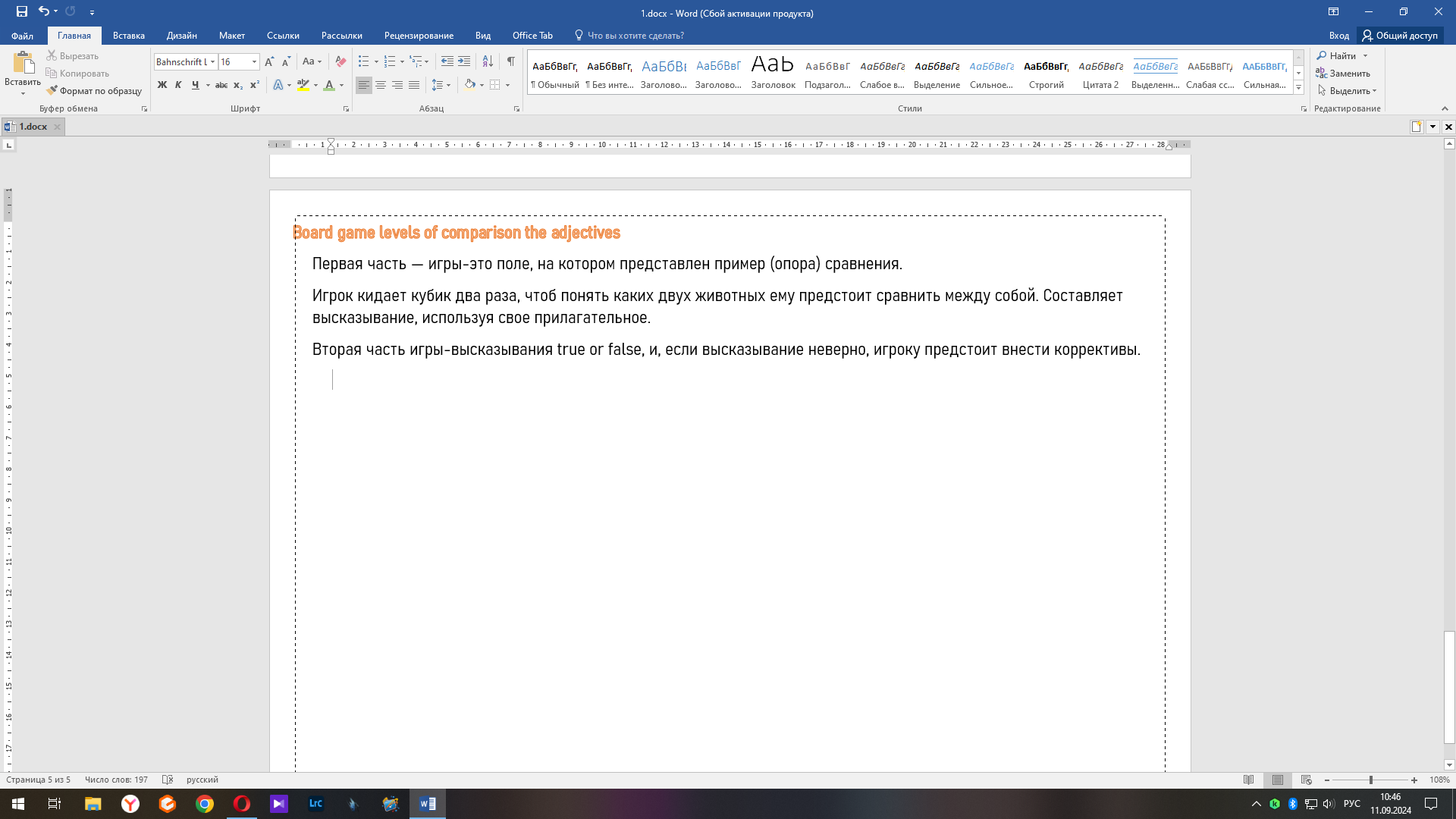Align text right
Image resolution: width=1456 pixels, height=819 pixels.
click(x=397, y=85)
